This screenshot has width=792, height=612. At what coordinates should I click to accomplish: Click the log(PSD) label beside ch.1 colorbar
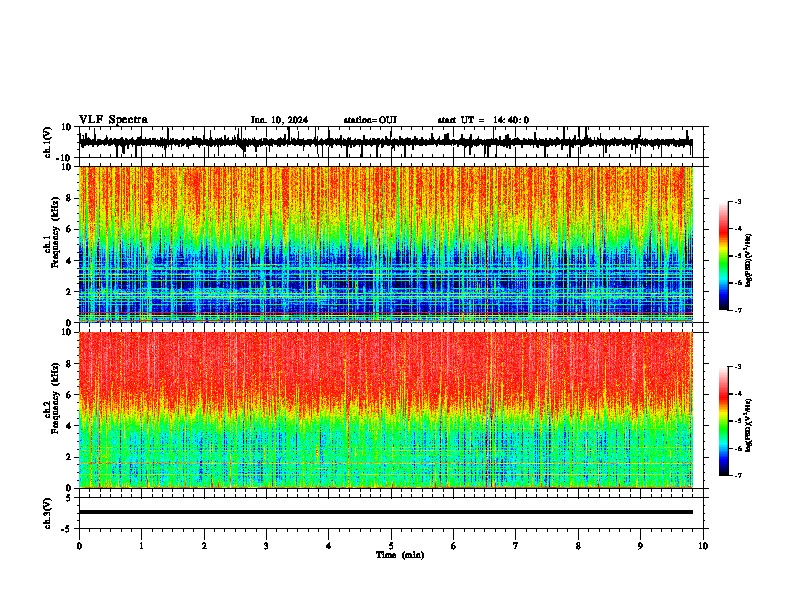(x=749, y=261)
